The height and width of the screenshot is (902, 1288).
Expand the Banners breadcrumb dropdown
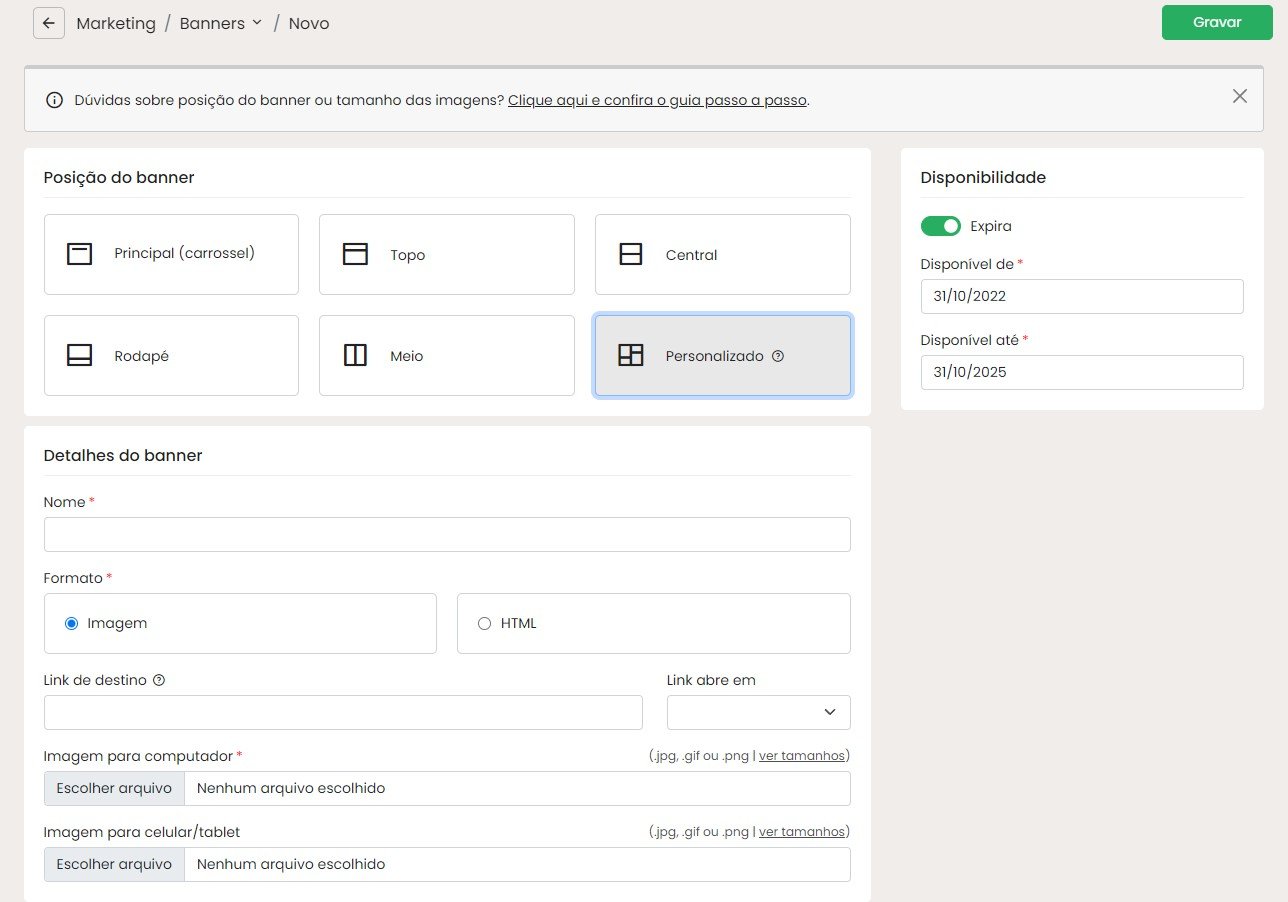coord(258,23)
